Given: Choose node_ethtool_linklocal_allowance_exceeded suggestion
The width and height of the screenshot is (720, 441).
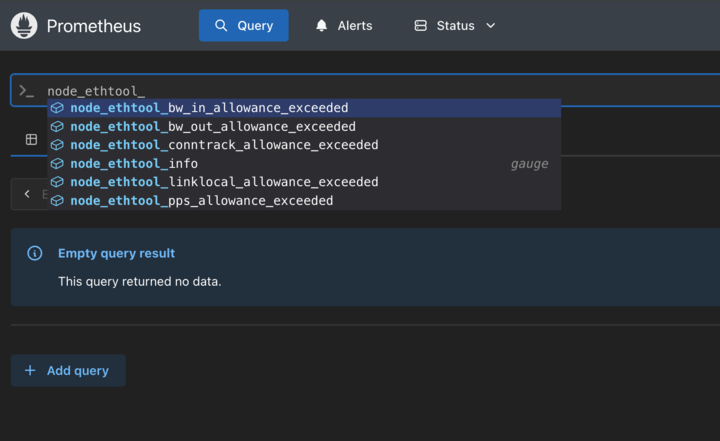Looking at the screenshot, I should pyautogui.click(x=304, y=182).
